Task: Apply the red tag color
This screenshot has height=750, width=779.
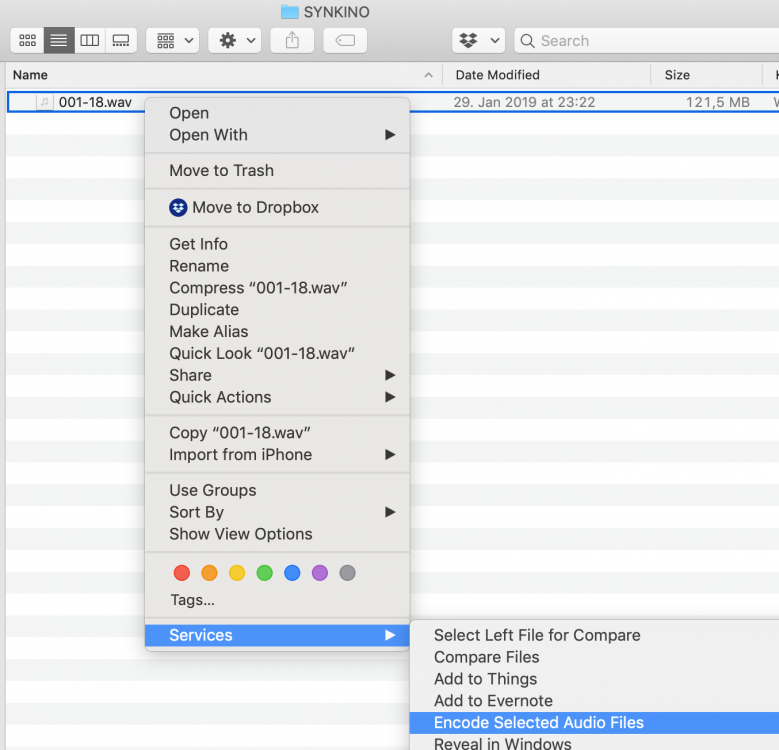Action: (x=181, y=573)
